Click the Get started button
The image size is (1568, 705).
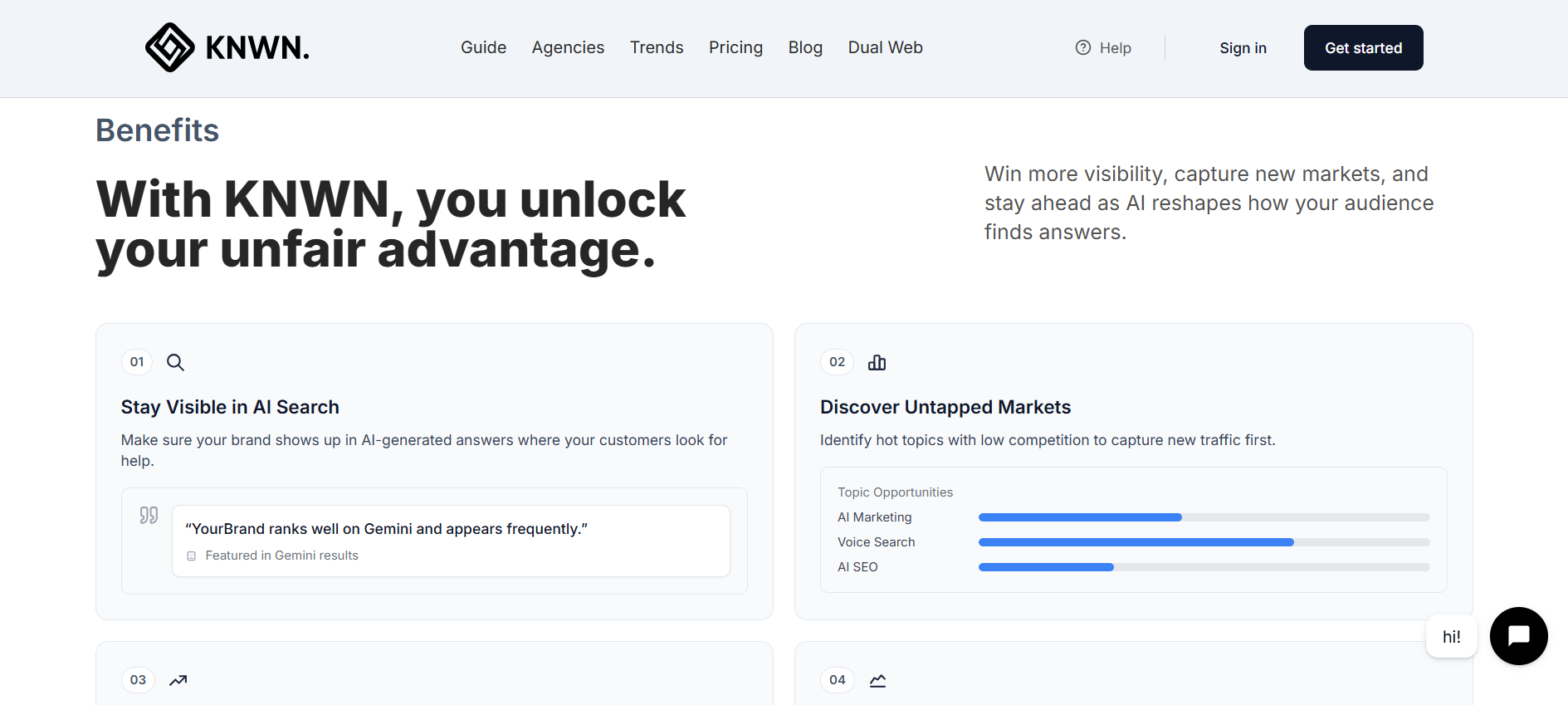tap(1363, 47)
